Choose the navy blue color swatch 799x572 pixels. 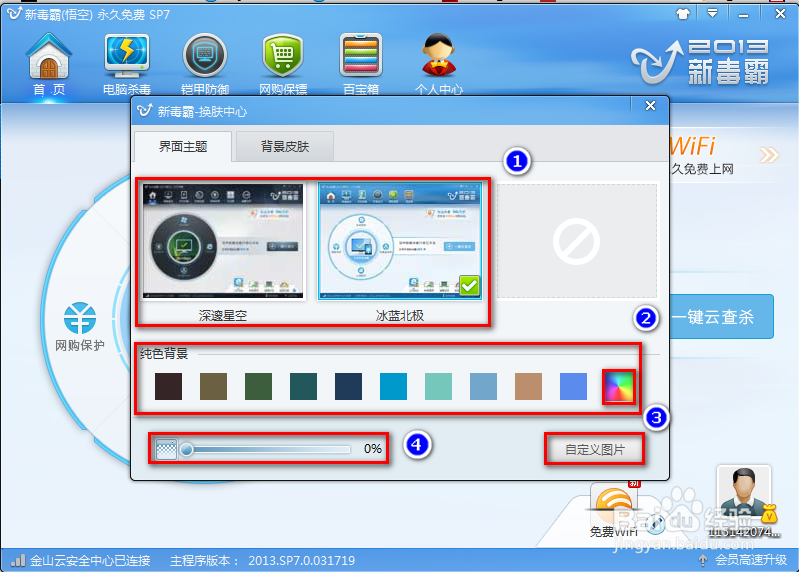tap(349, 386)
